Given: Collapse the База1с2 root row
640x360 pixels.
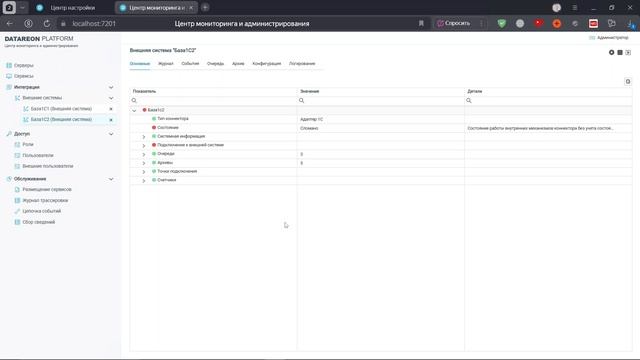Looking at the screenshot, I should (x=134, y=110).
